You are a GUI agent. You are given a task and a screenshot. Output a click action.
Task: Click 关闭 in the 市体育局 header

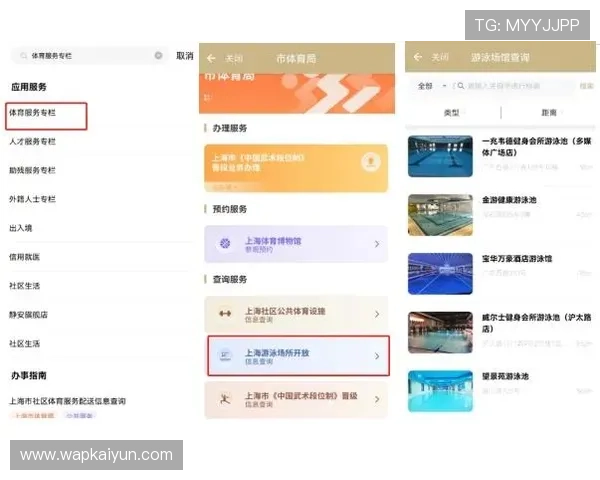coord(234,59)
